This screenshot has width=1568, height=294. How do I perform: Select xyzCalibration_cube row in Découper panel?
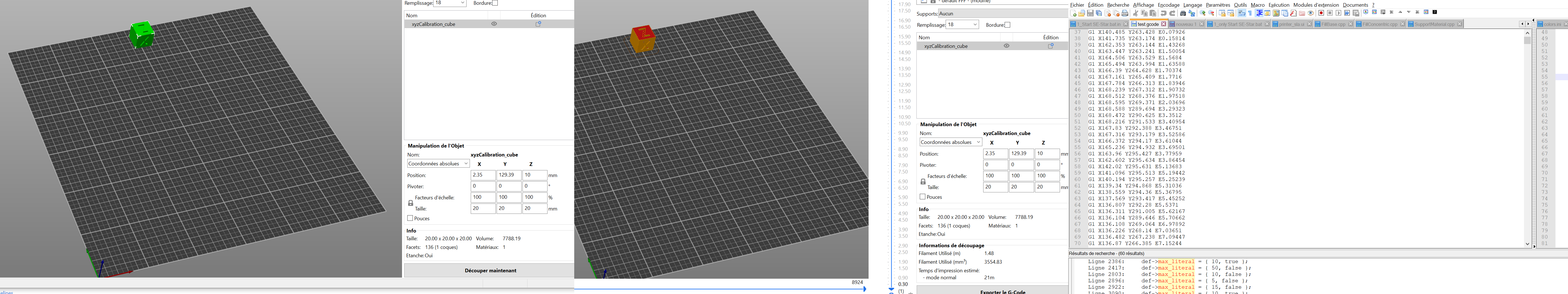(489, 24)
